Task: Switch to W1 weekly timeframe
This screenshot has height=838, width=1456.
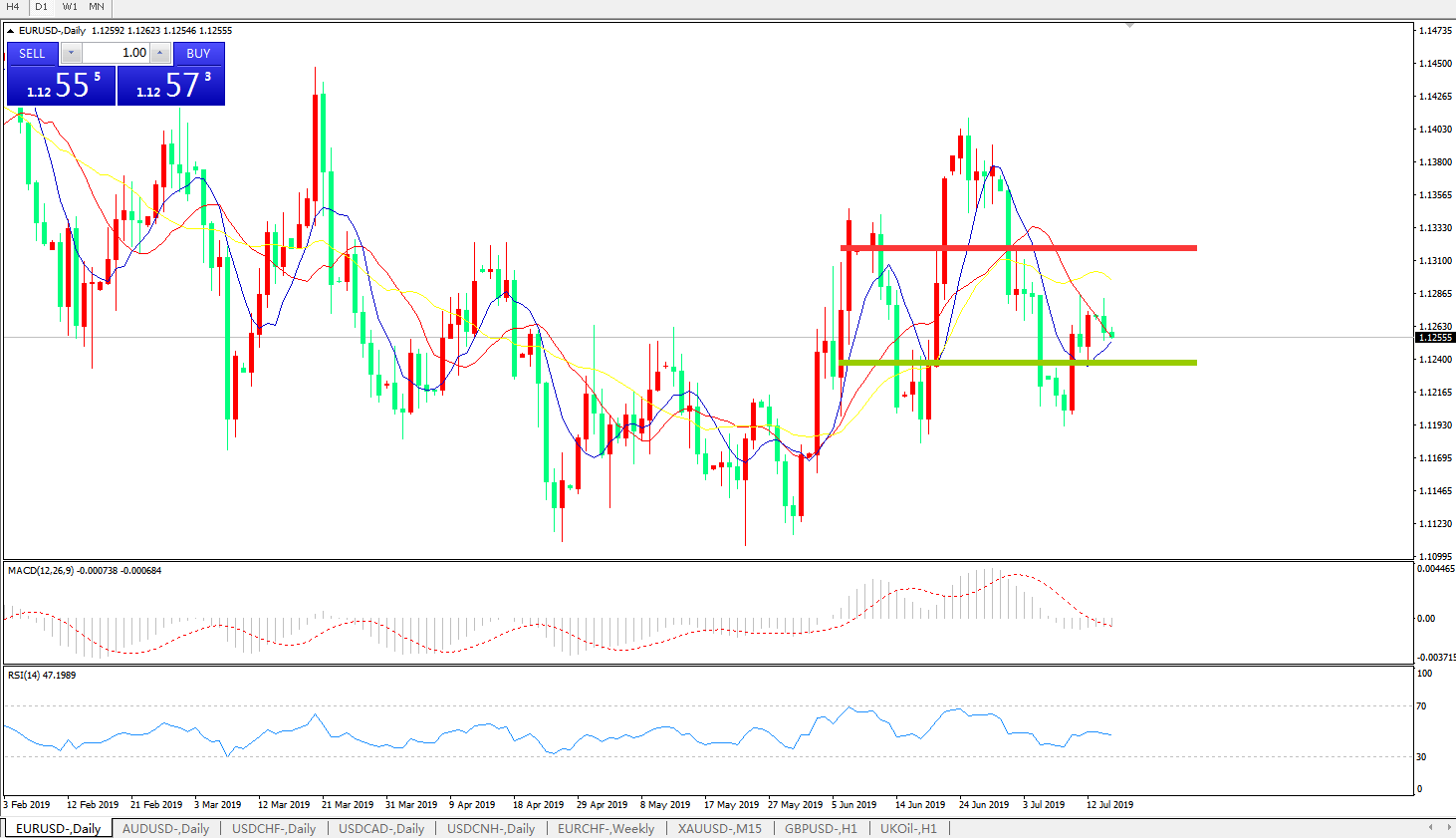Action: (70, 7)
